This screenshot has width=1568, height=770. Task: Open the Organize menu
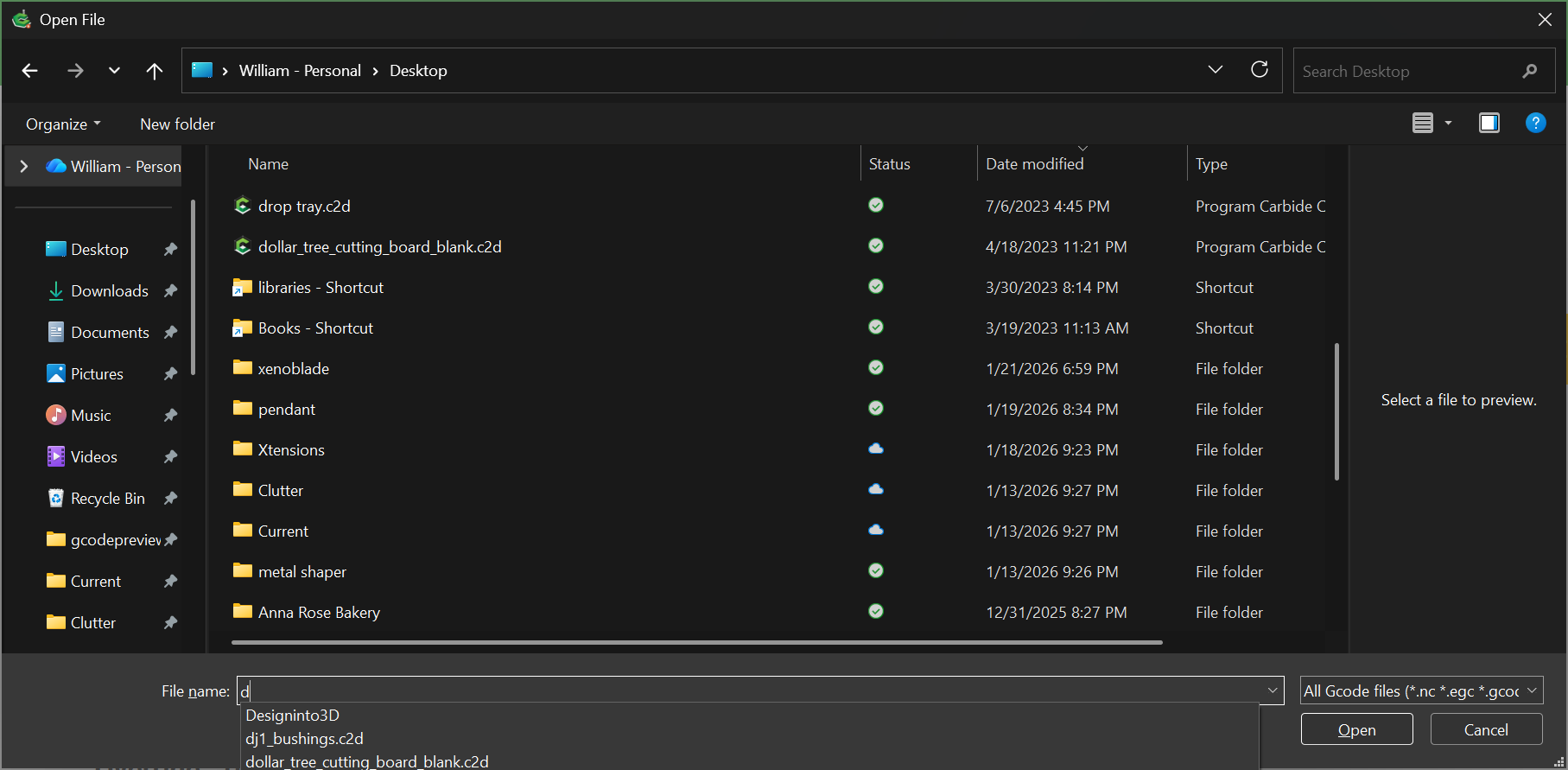coord(63,124)
